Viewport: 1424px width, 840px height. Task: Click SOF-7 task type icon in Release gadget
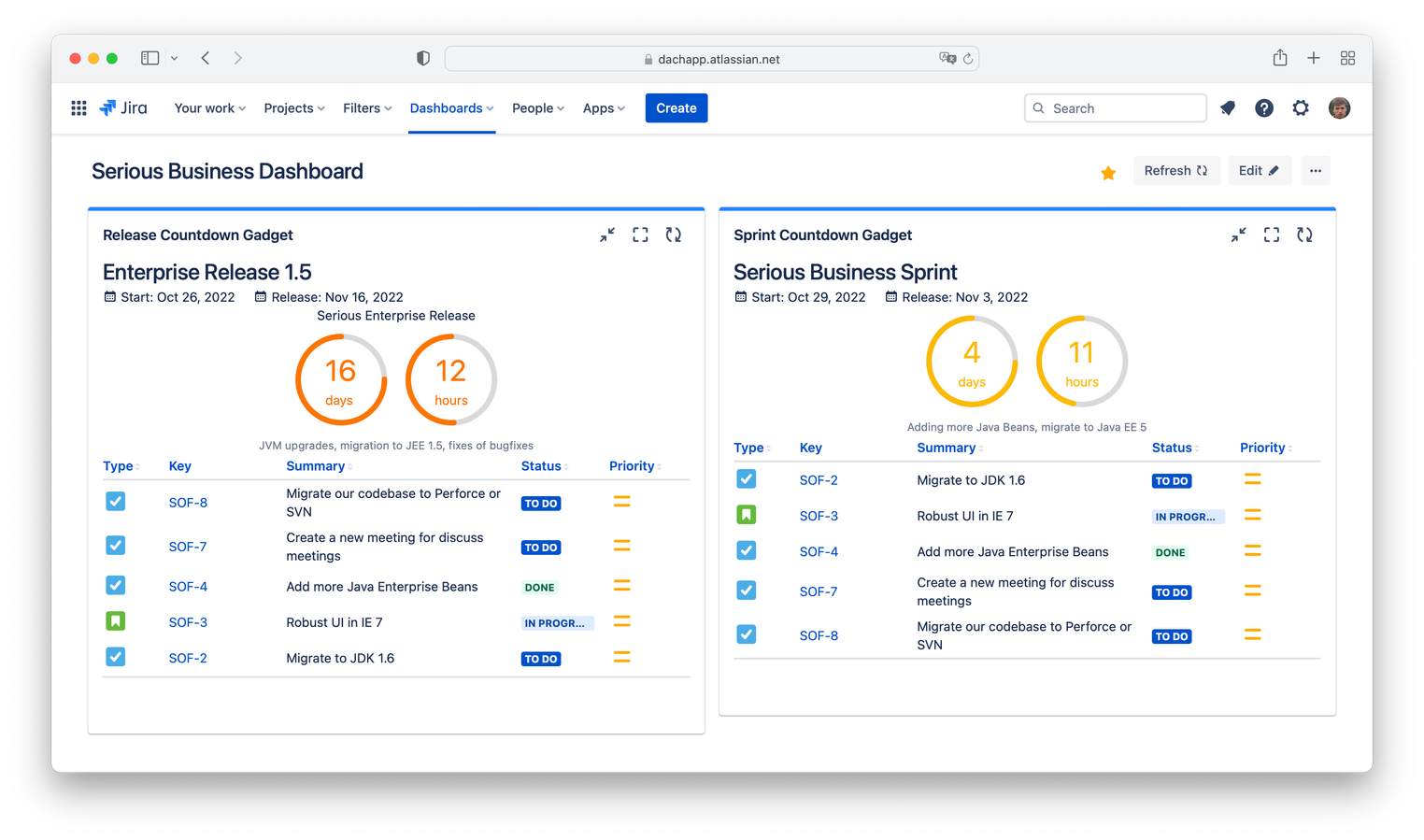pos(116,546)
